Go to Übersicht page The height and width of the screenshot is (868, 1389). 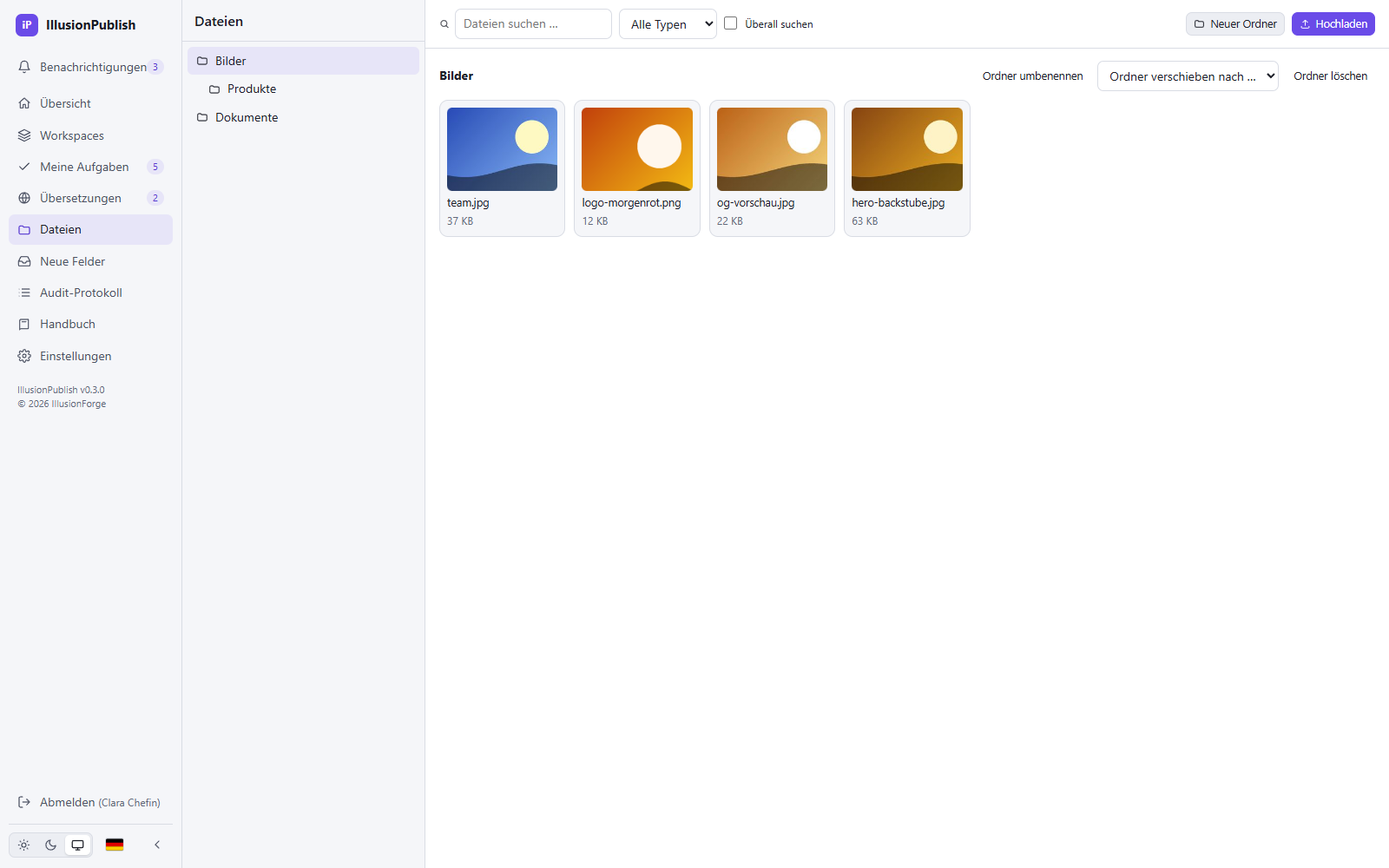[90, 103]
